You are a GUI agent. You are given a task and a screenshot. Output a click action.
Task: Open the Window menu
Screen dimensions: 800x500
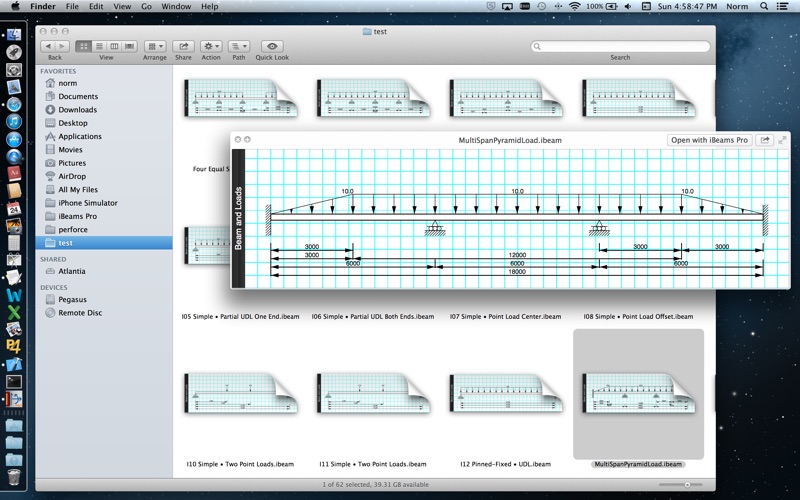(x=176, y=6)
